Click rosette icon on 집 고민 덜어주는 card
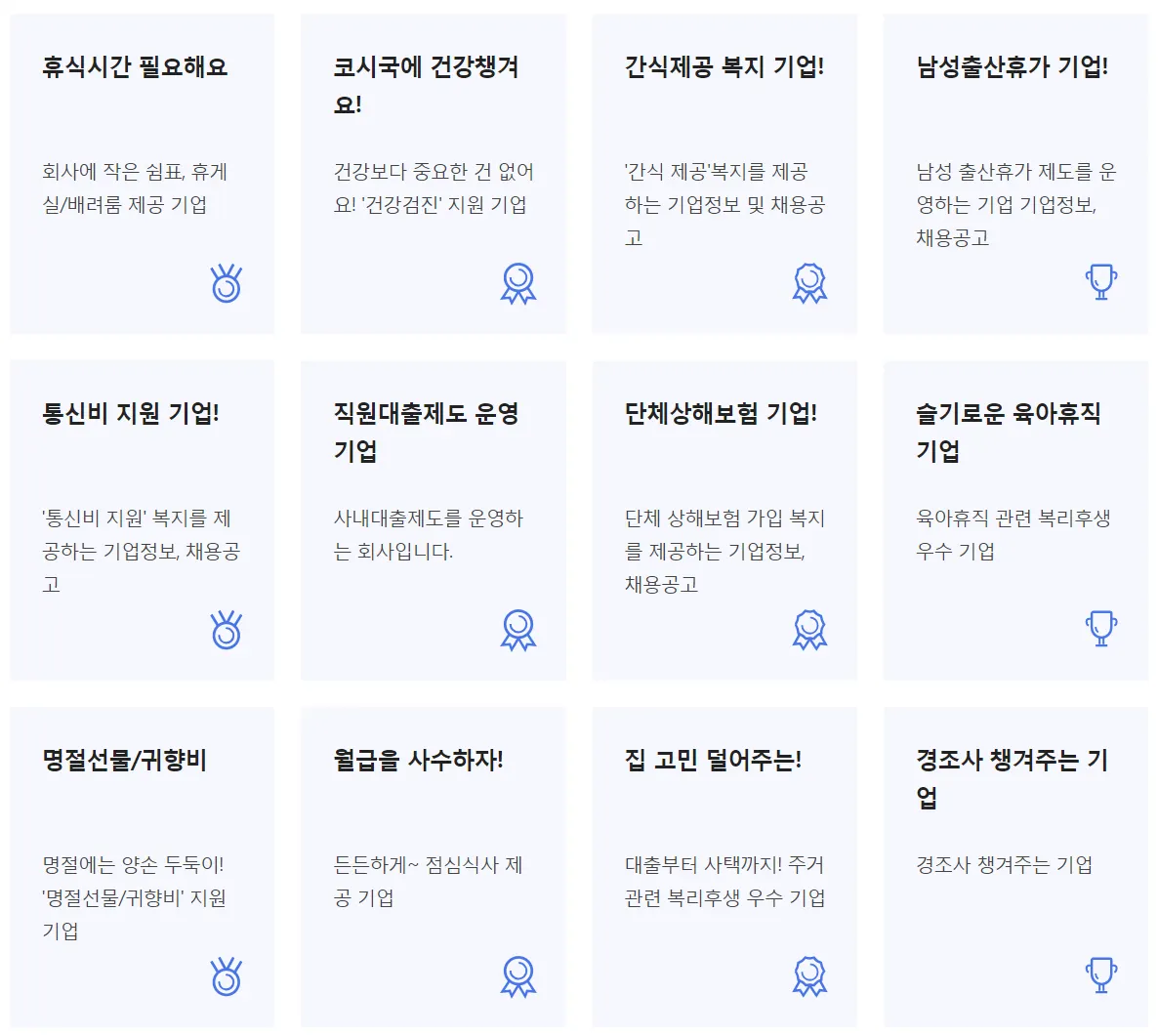Image resolution: width=1158 pixels, height=1036 pixels. pos(809,976)
